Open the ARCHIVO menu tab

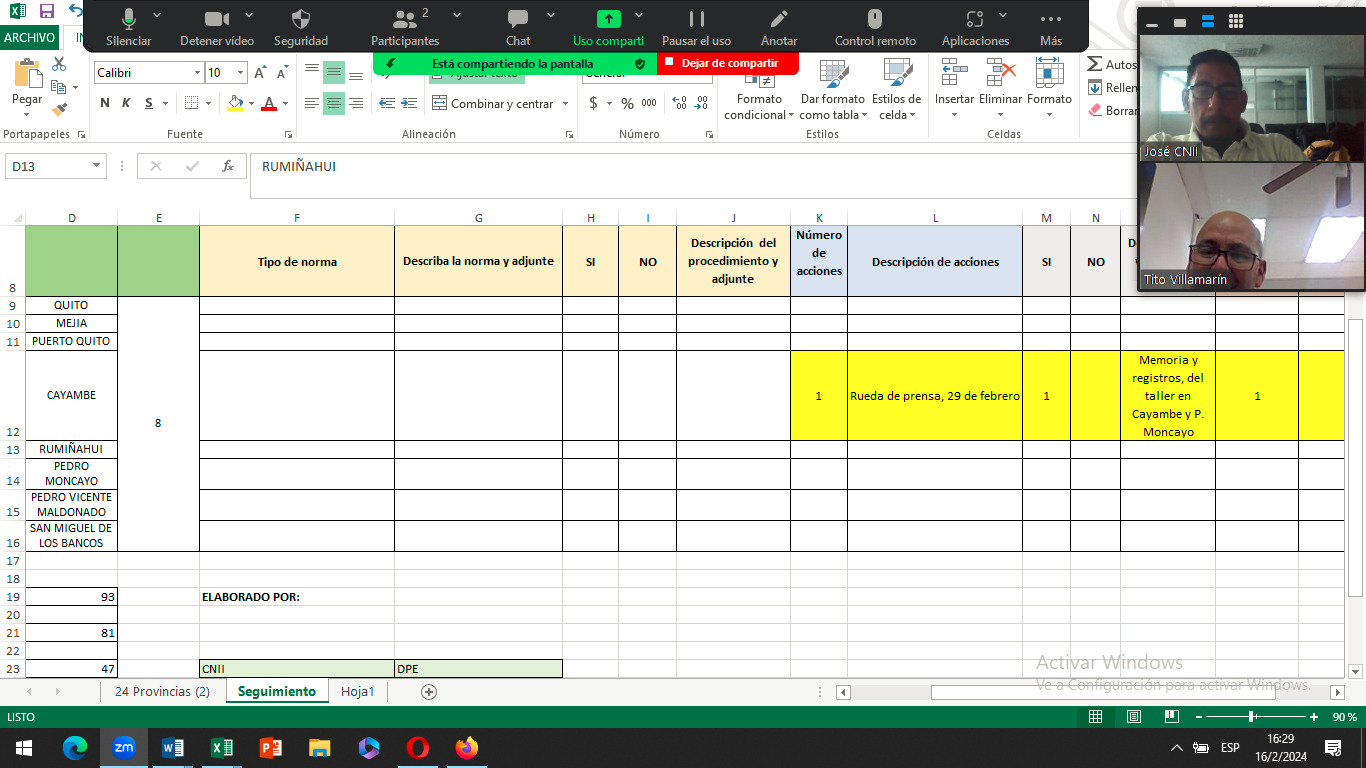pyautogui.click(x=29, y=38)
